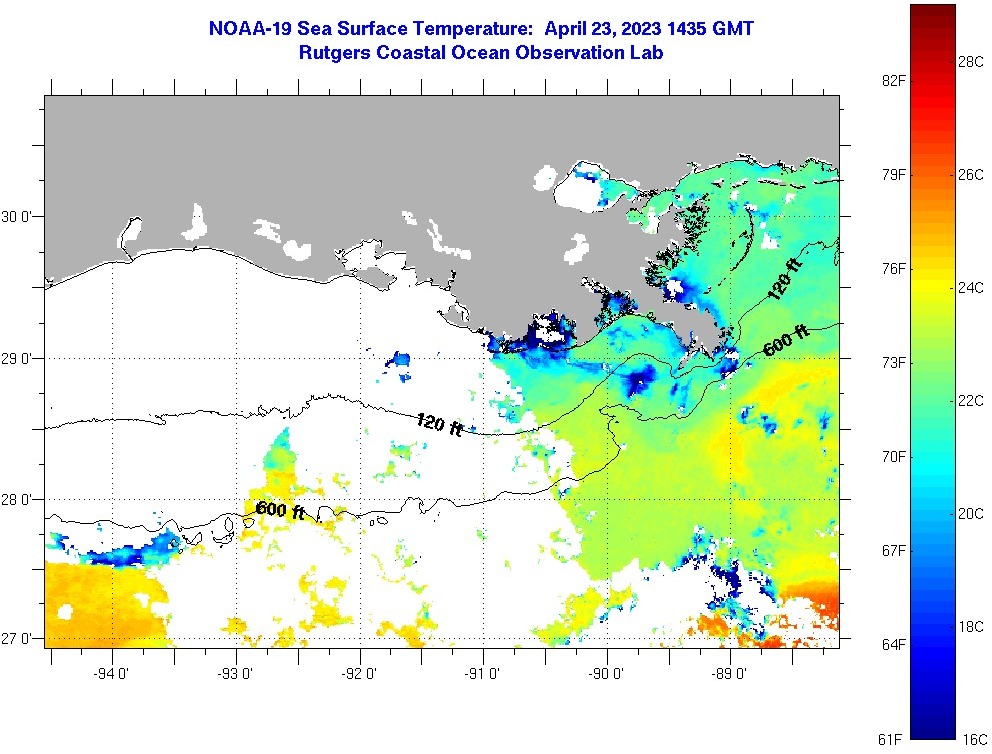The height and width of the screenshot is (754, 992).
Task: Click the 22C colorbar label
Action: (x=971, y=400)
